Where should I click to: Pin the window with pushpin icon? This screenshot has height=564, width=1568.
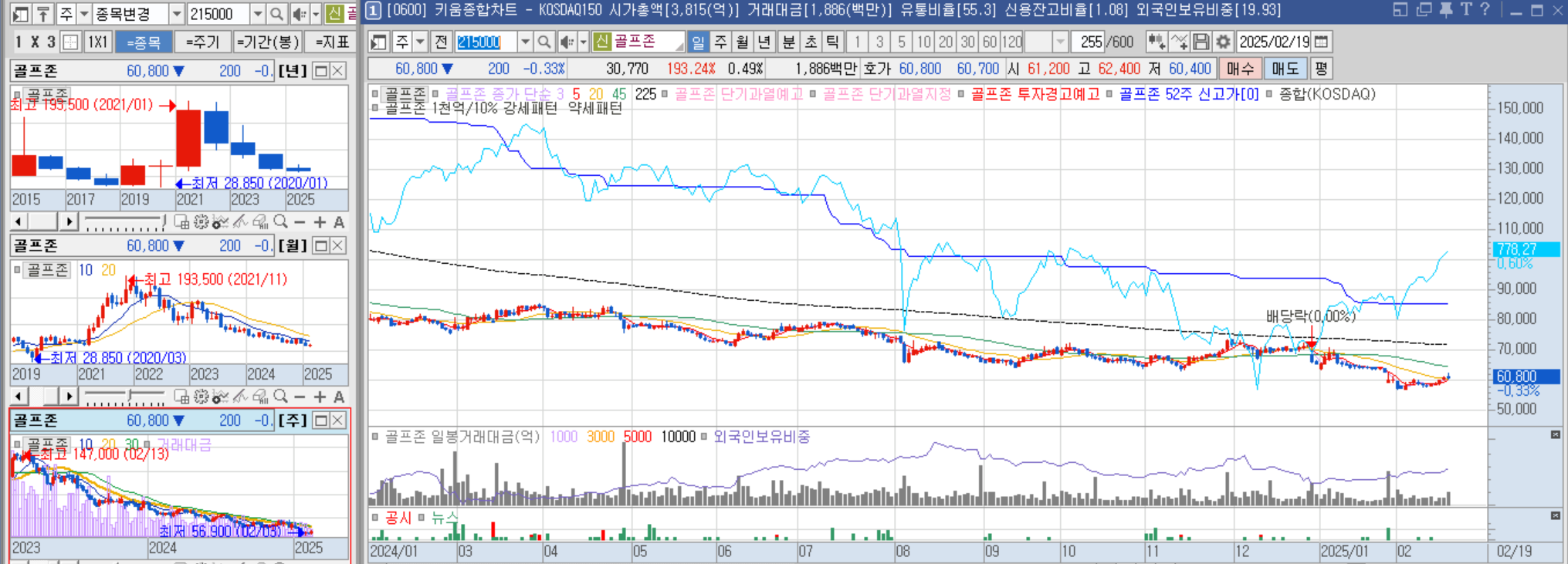(1446, 9)
